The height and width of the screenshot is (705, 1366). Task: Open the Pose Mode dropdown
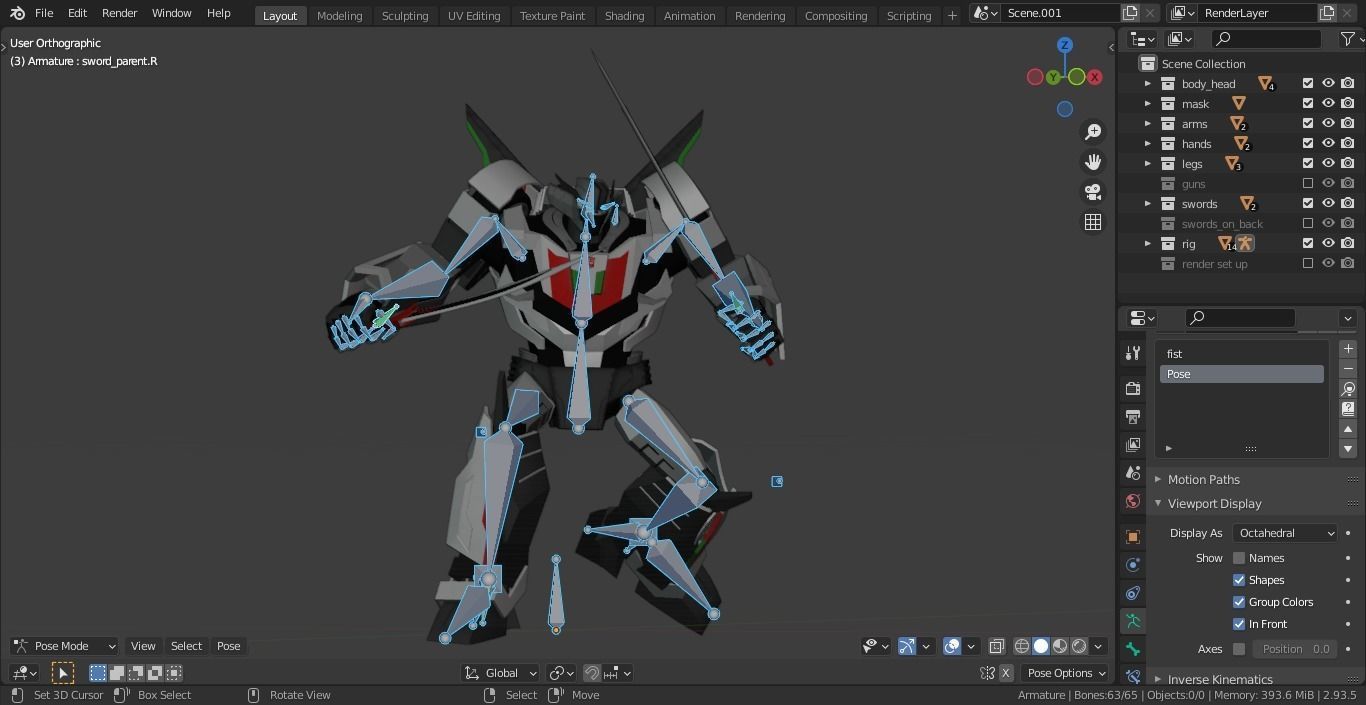click(64, 646)
